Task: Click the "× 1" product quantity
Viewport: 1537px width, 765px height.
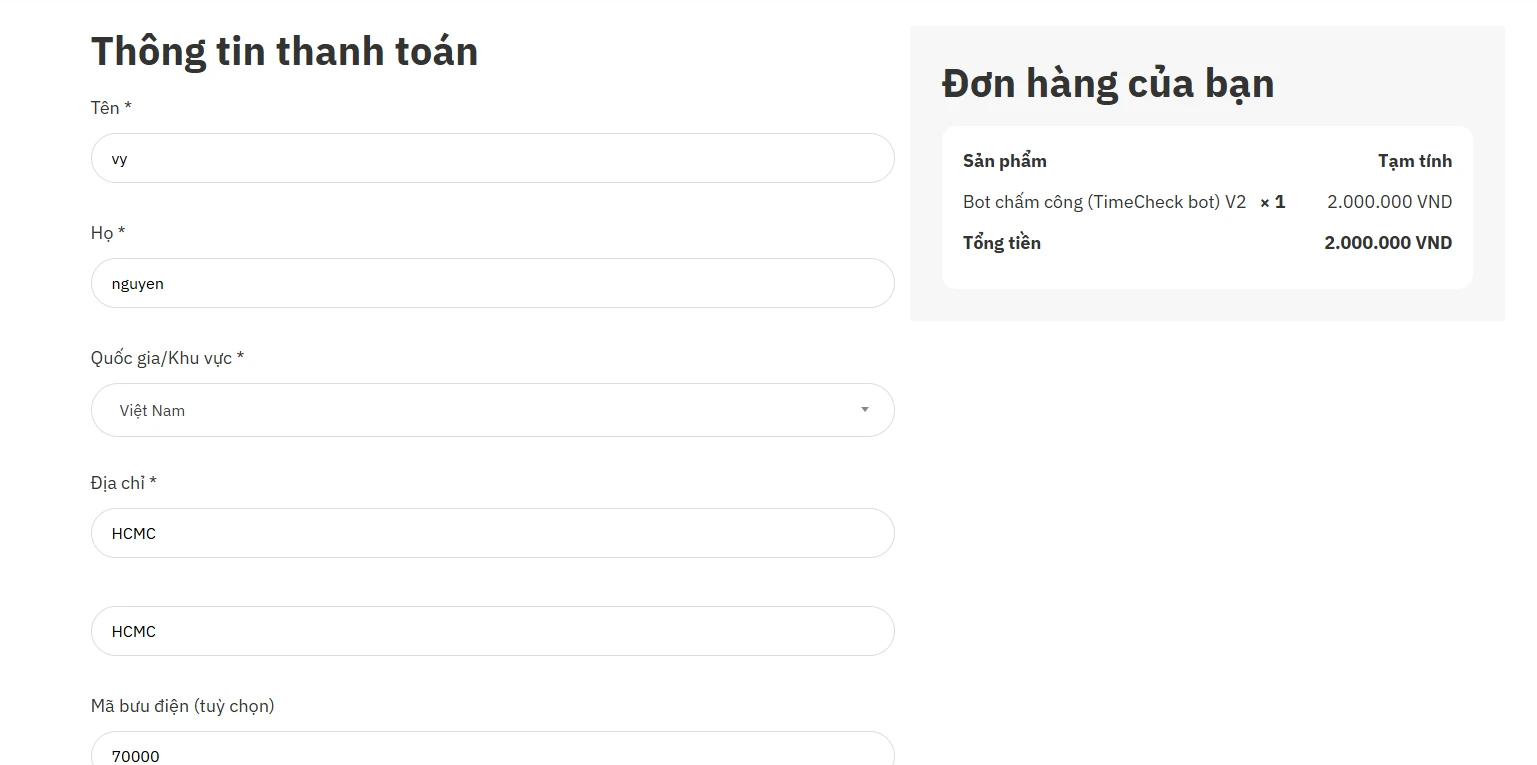Action: [1272, 202]
